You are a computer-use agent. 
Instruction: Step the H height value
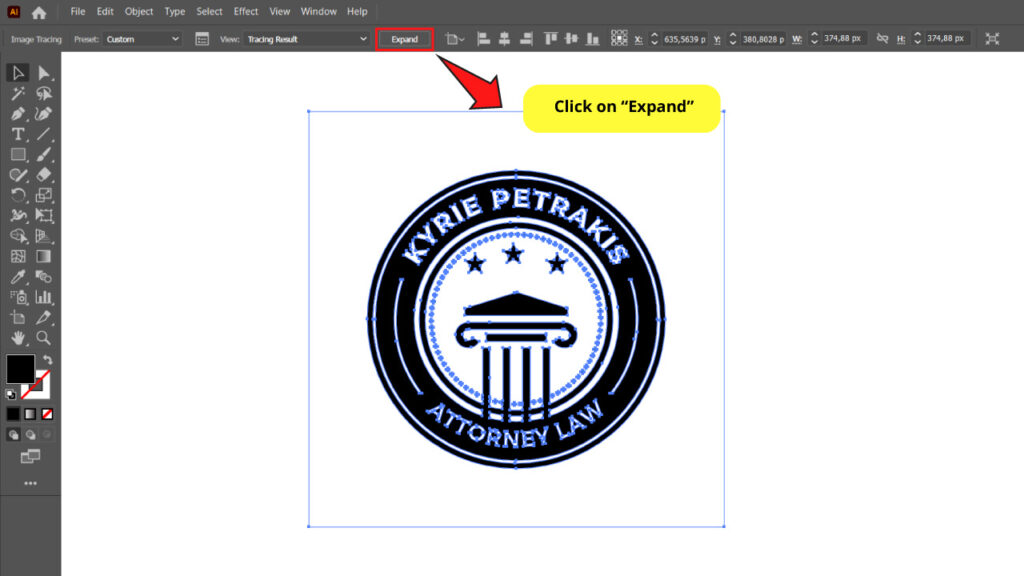click(918, 39)
